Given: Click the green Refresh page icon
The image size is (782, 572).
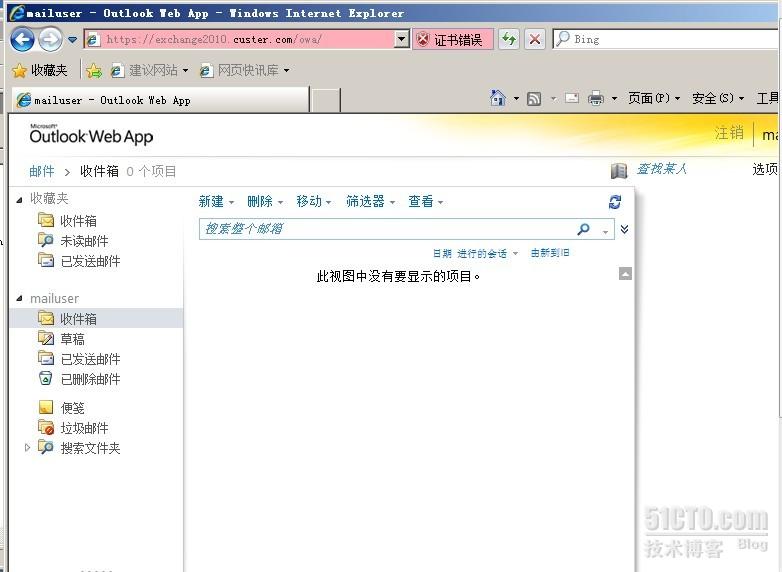Looking at the screenshot, I should pyautogui.click(x=509, y=39).
